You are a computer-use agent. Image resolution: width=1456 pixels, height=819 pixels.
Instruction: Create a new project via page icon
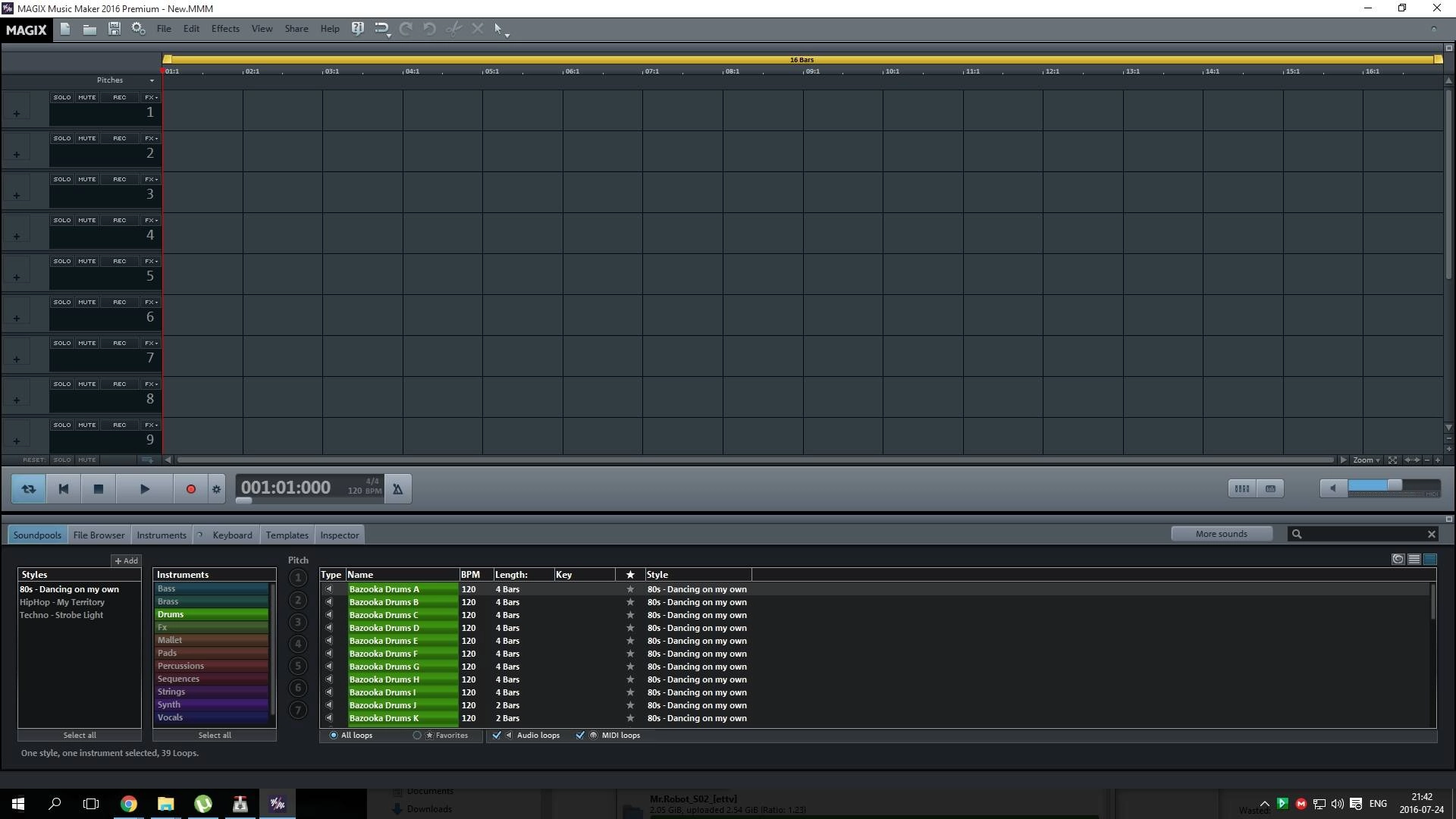click(65, 29)
